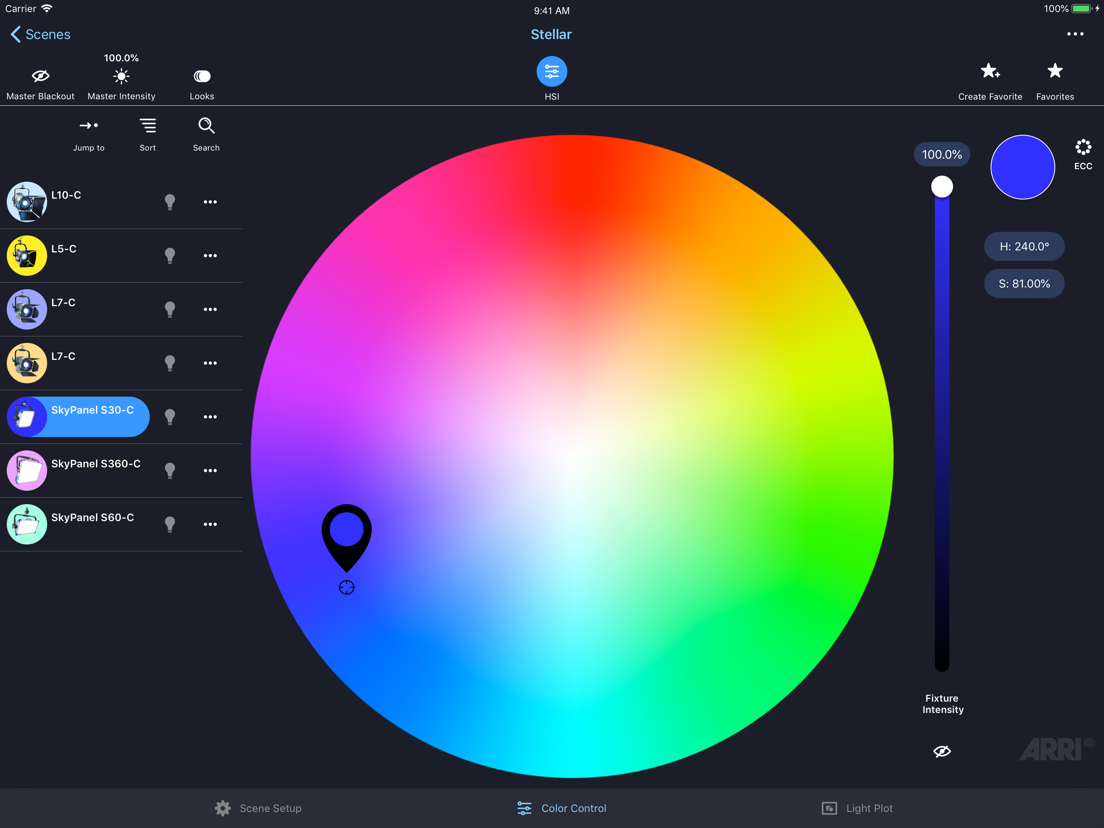
Task: Edit the H: 240.0° hue value
Action: coord(1024,246)
